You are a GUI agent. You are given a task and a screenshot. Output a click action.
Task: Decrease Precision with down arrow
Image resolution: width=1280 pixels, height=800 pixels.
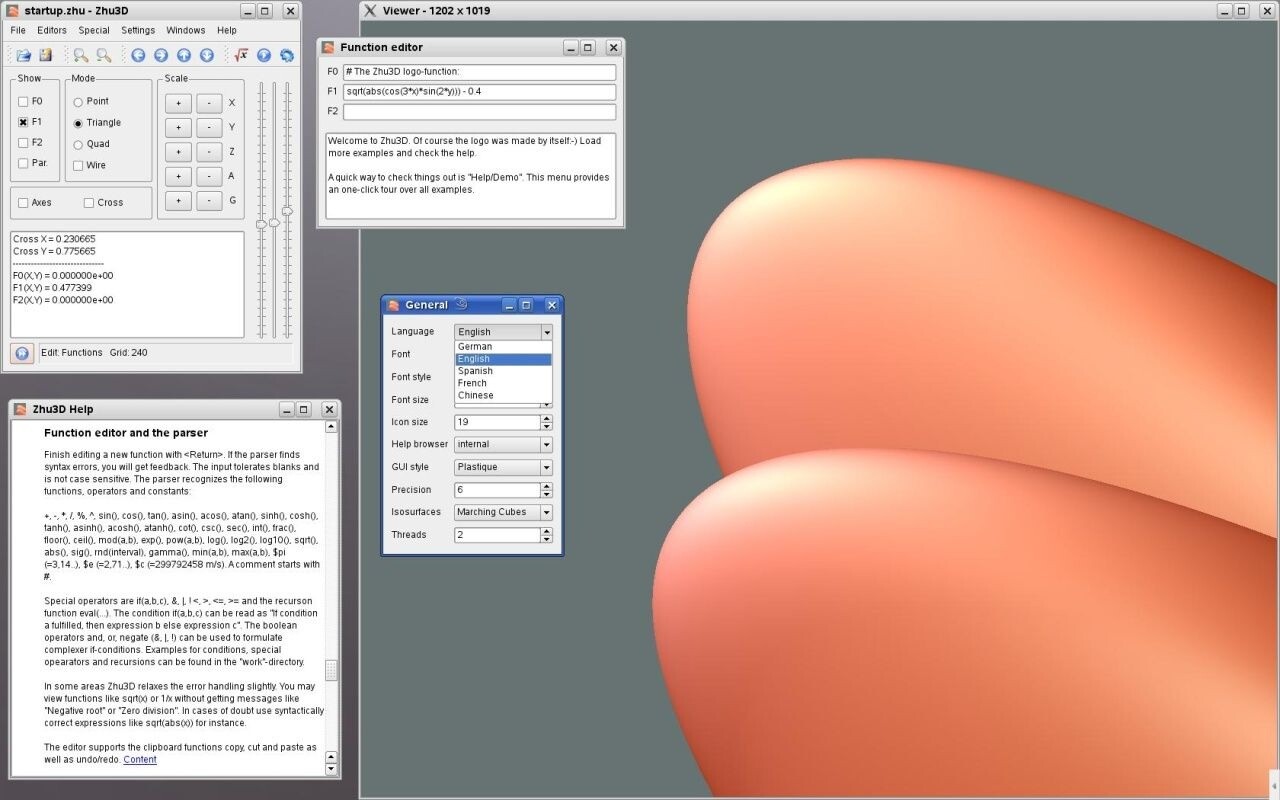(547, 494)
